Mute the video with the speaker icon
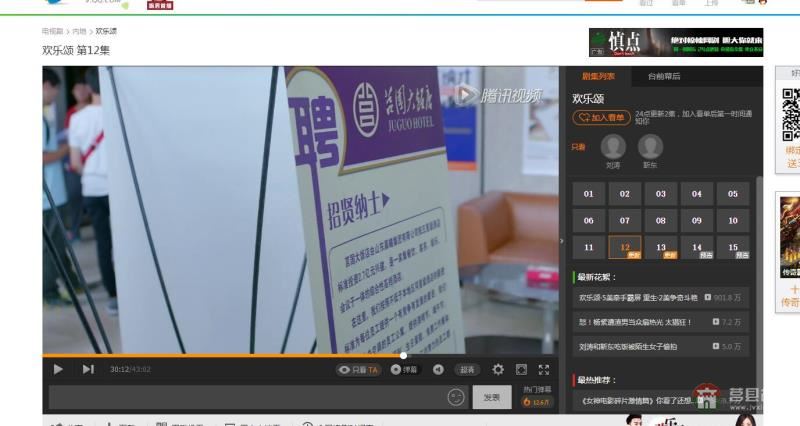The width and height of the screenshot is (800, 426). pos(438,369)
